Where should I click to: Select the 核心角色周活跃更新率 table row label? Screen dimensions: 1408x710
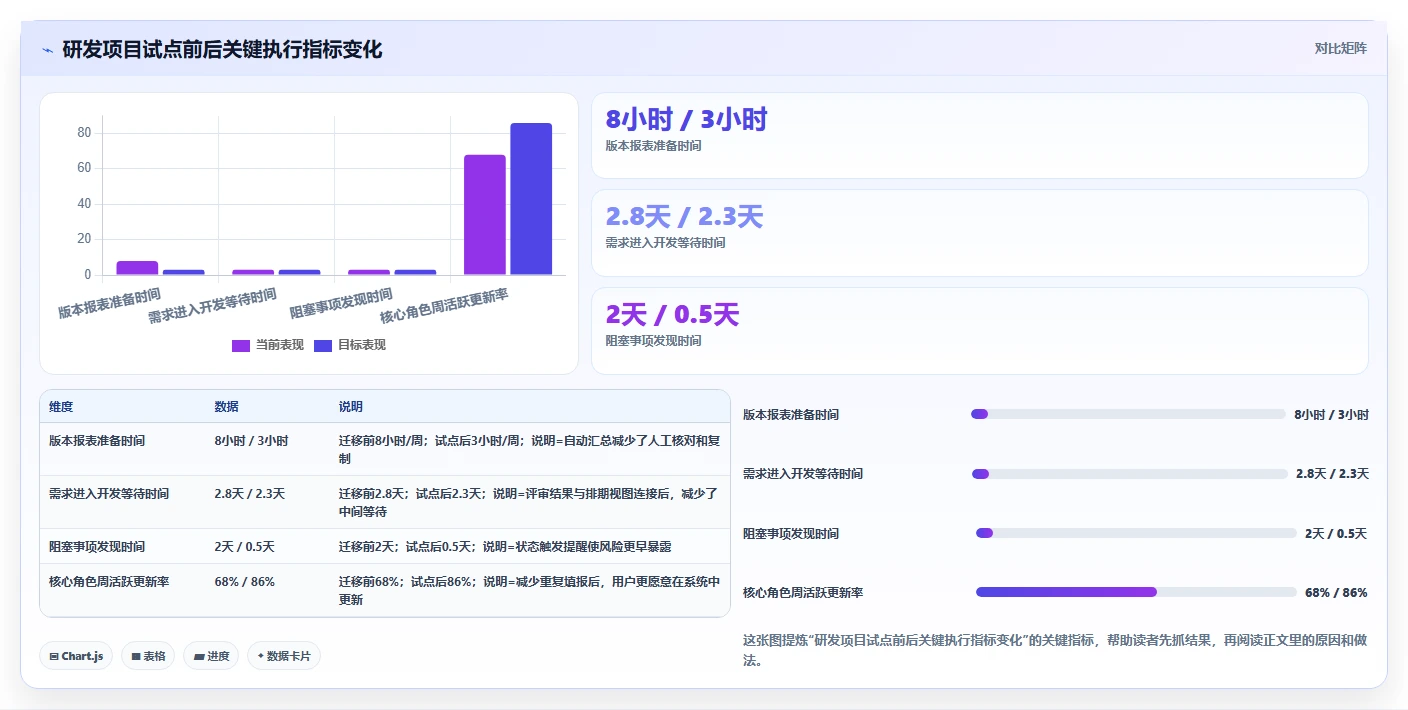coord(109,582)
